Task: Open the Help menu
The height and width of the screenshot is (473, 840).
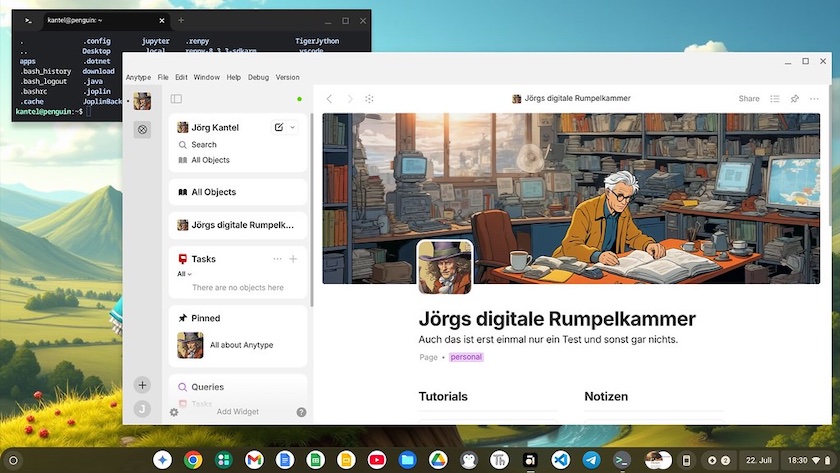Action: click(234, 77)
